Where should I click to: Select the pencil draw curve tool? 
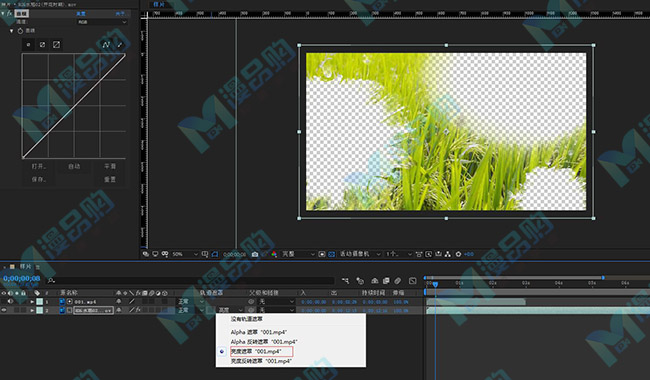click(x=120, y=44)
